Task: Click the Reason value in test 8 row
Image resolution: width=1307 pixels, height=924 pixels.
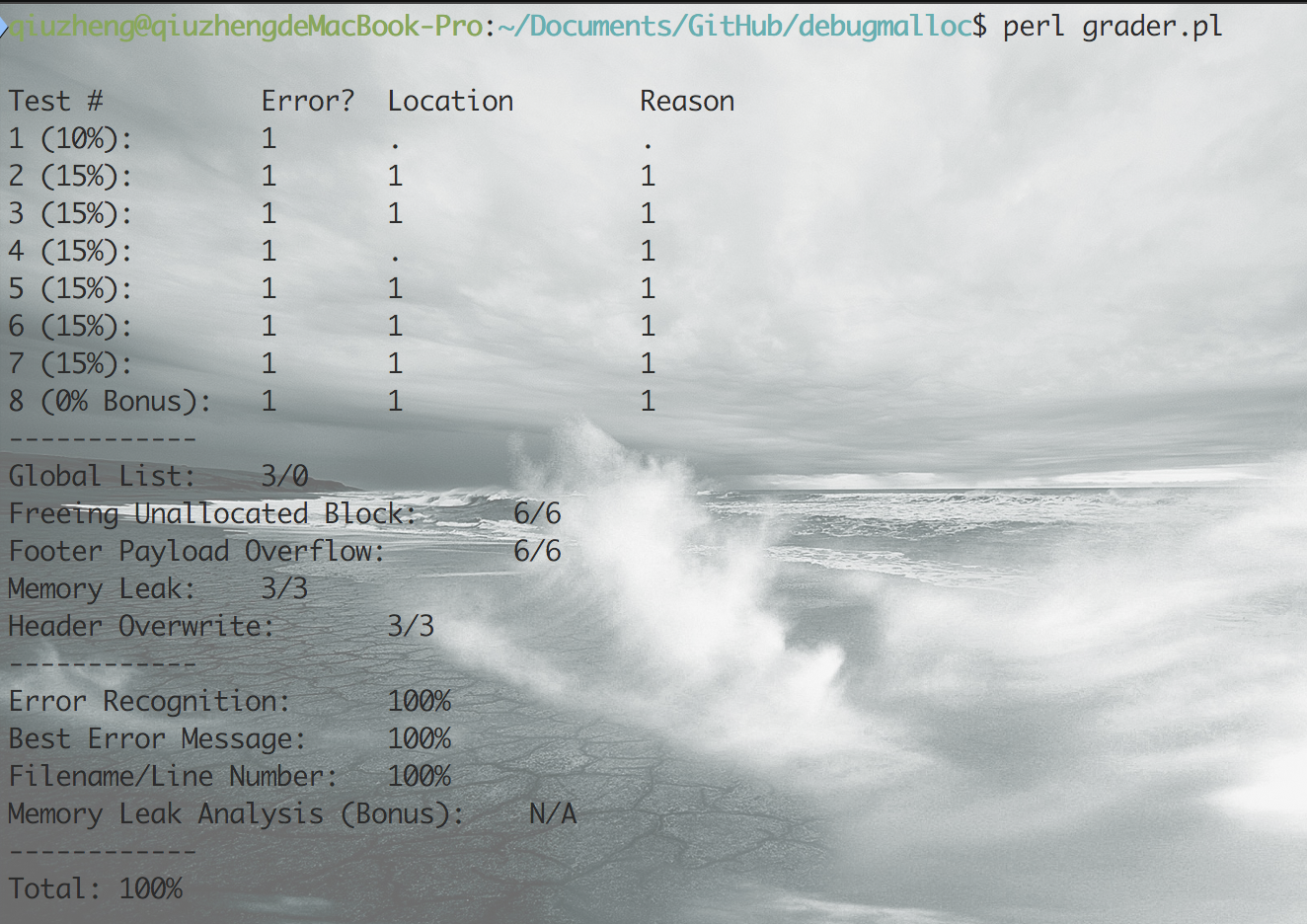Action: [x=648, y=401]
